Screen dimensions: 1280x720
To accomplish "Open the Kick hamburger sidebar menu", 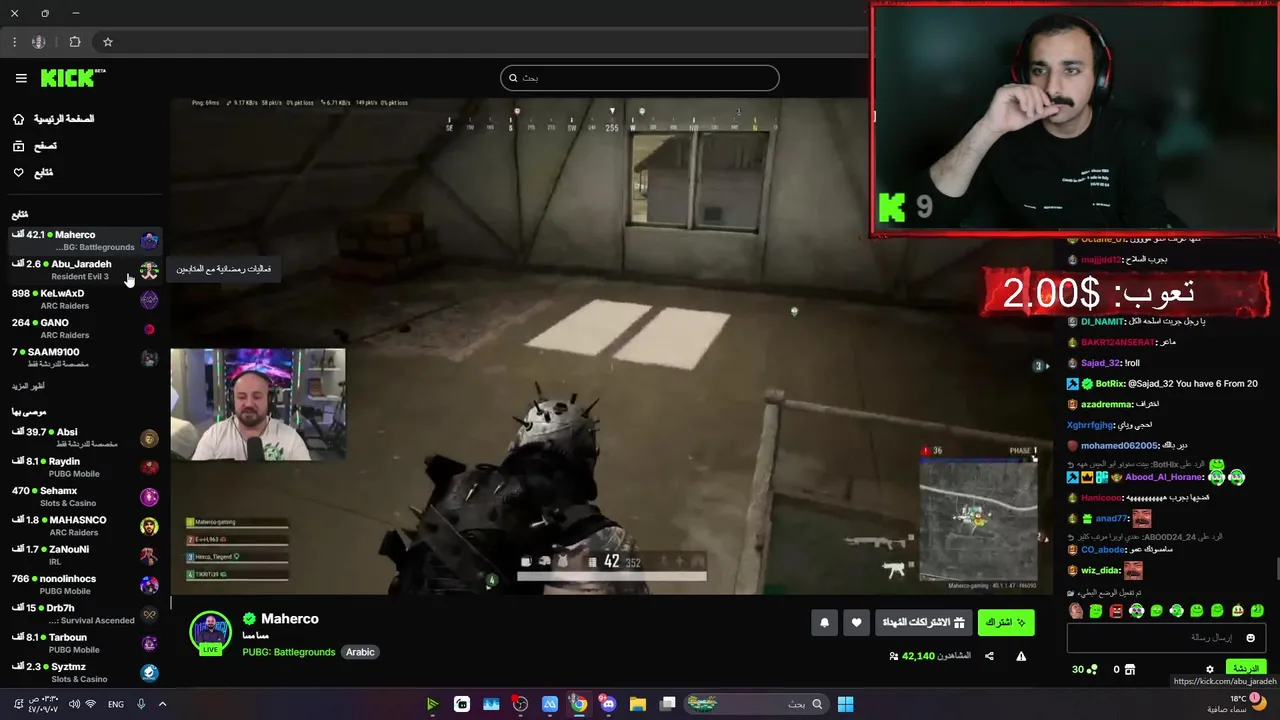I will click(21, 78).
